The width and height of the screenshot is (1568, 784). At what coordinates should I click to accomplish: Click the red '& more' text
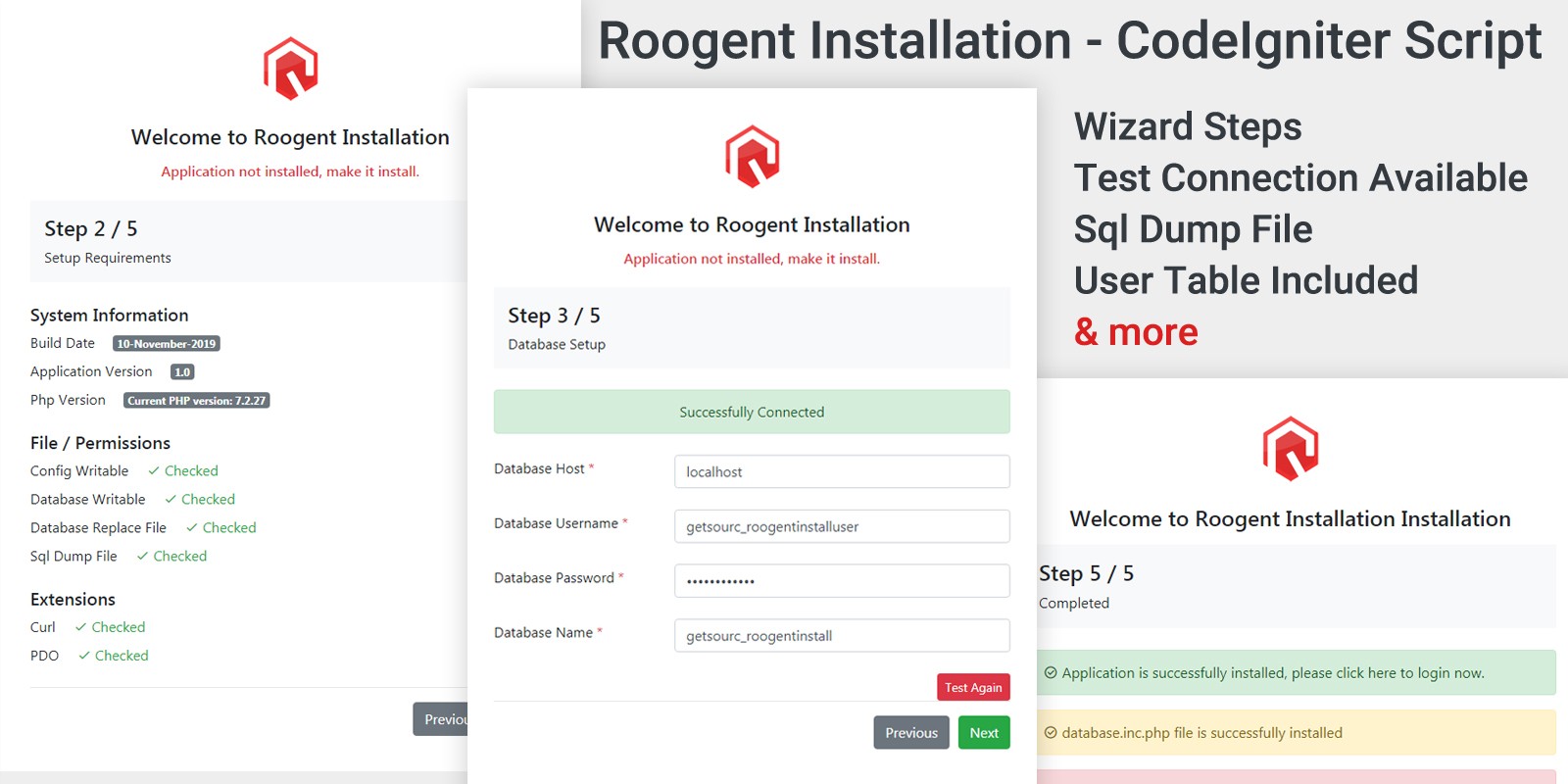pos(1136,333)
